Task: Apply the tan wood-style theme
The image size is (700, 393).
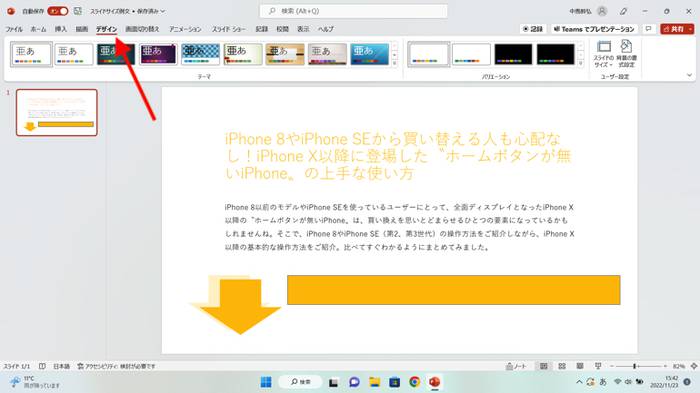Action: 285,54
